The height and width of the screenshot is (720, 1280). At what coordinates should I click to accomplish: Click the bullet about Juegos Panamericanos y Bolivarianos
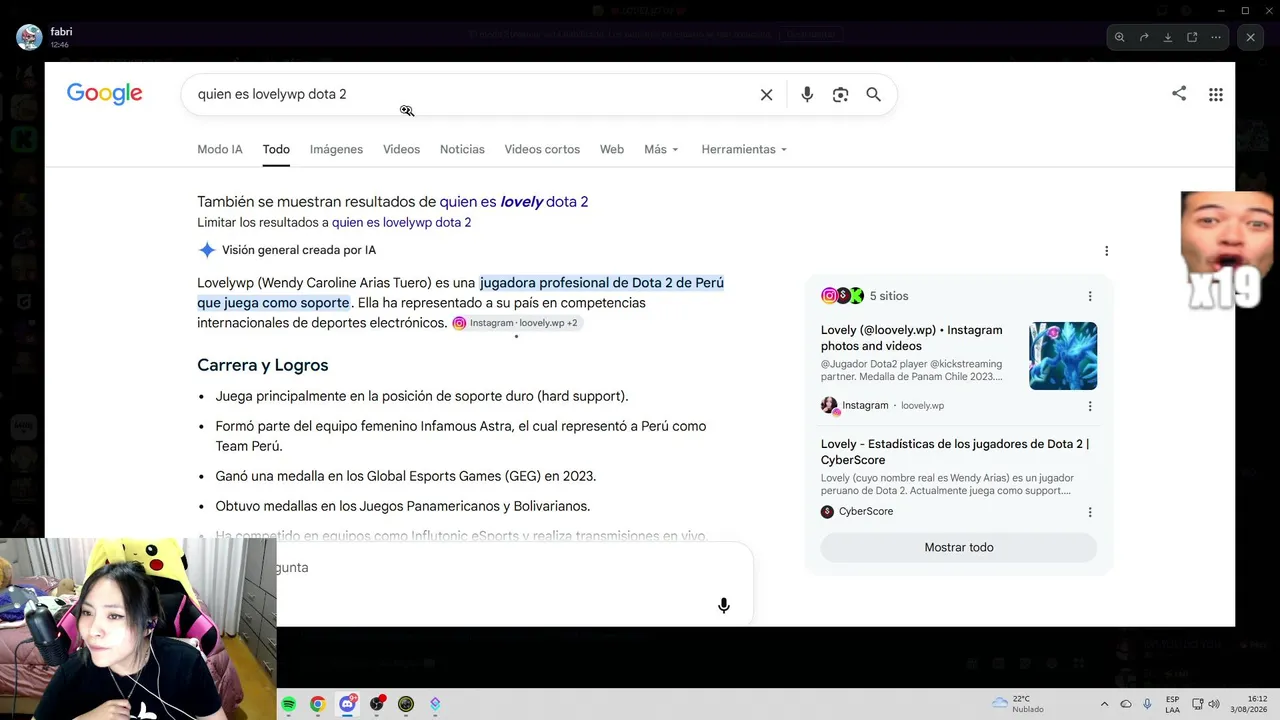[403, 506]
